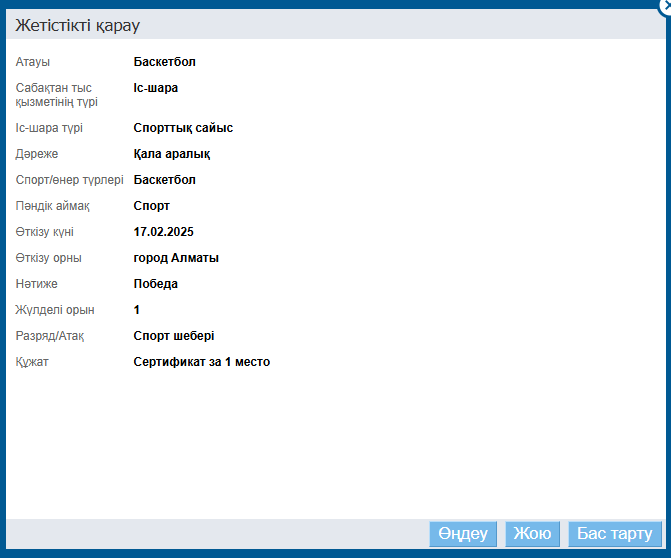Click the Жүлделі орын value 1
This screenshot has width=671, height=558.
137,310
